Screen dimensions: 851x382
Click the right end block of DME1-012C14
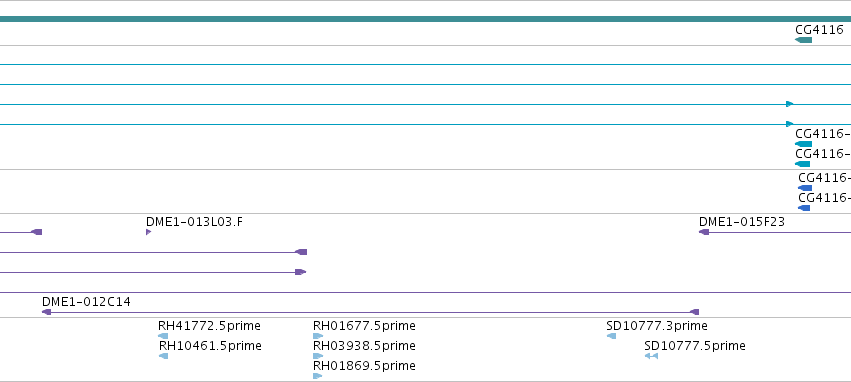coord(694,312)
